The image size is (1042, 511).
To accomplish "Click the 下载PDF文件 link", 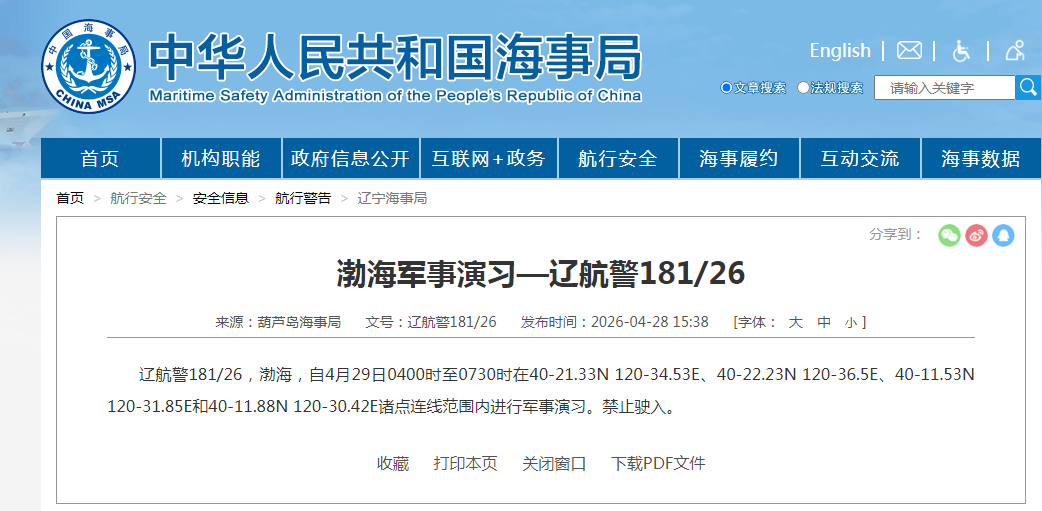I will tap(658, 463).
